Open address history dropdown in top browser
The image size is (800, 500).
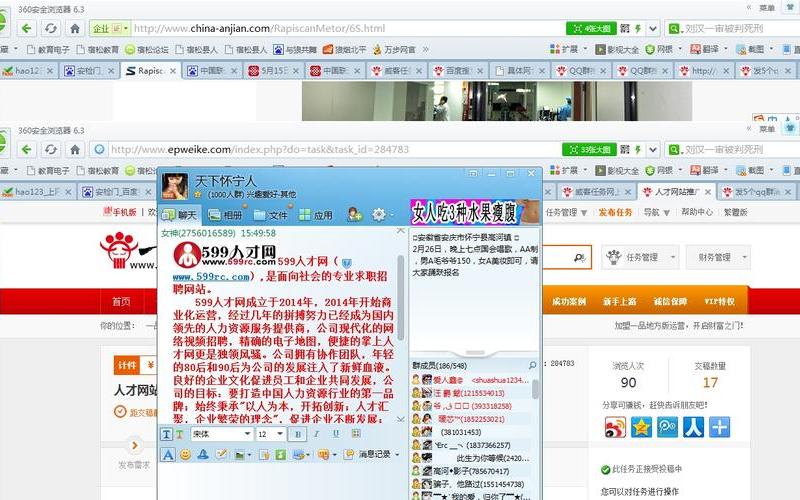coord(653,29)
